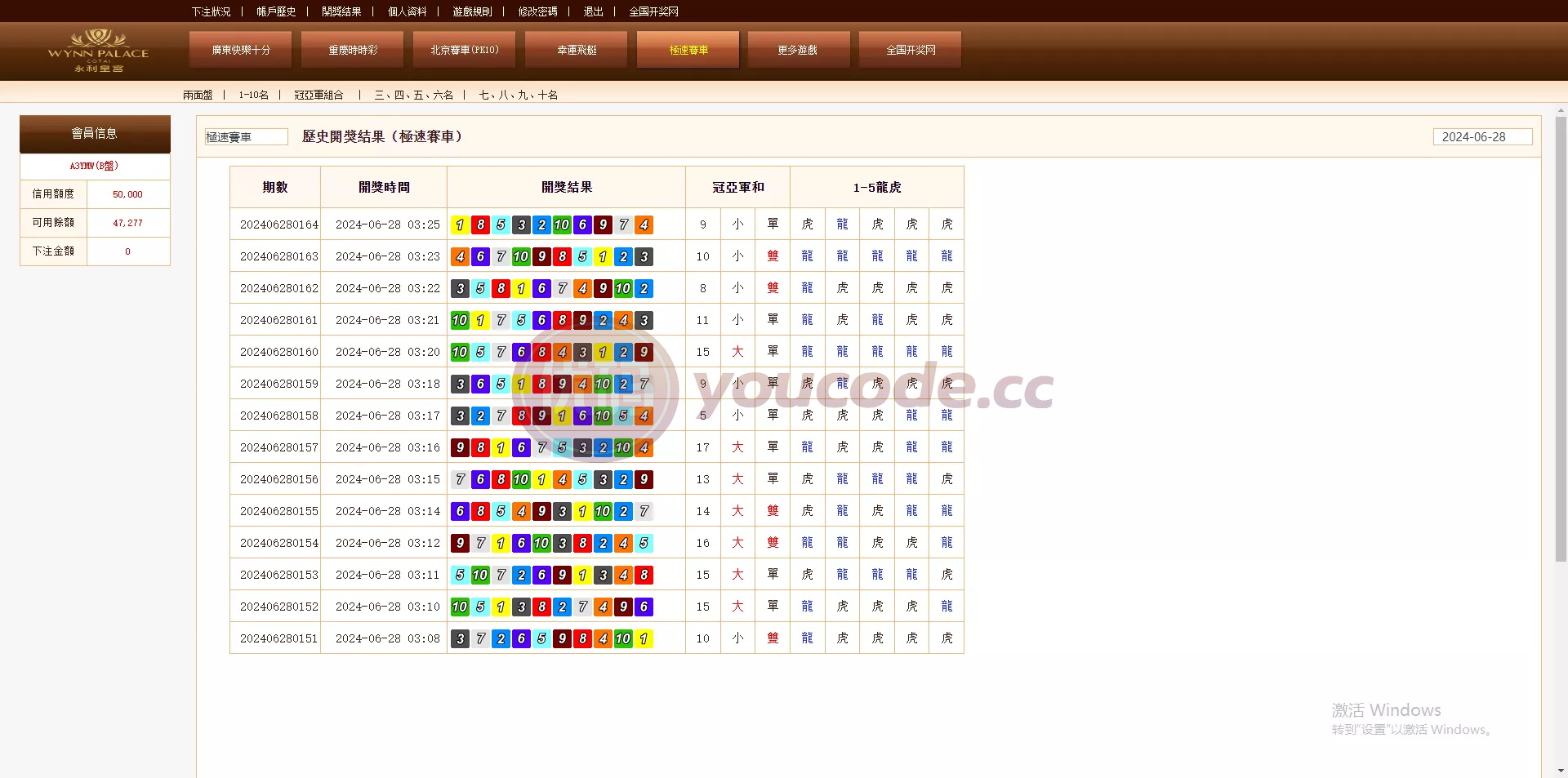Open 個人資料 in top menu
Image resolution: width=1568 pixels, height=778 pixels.
coord(407,11)
